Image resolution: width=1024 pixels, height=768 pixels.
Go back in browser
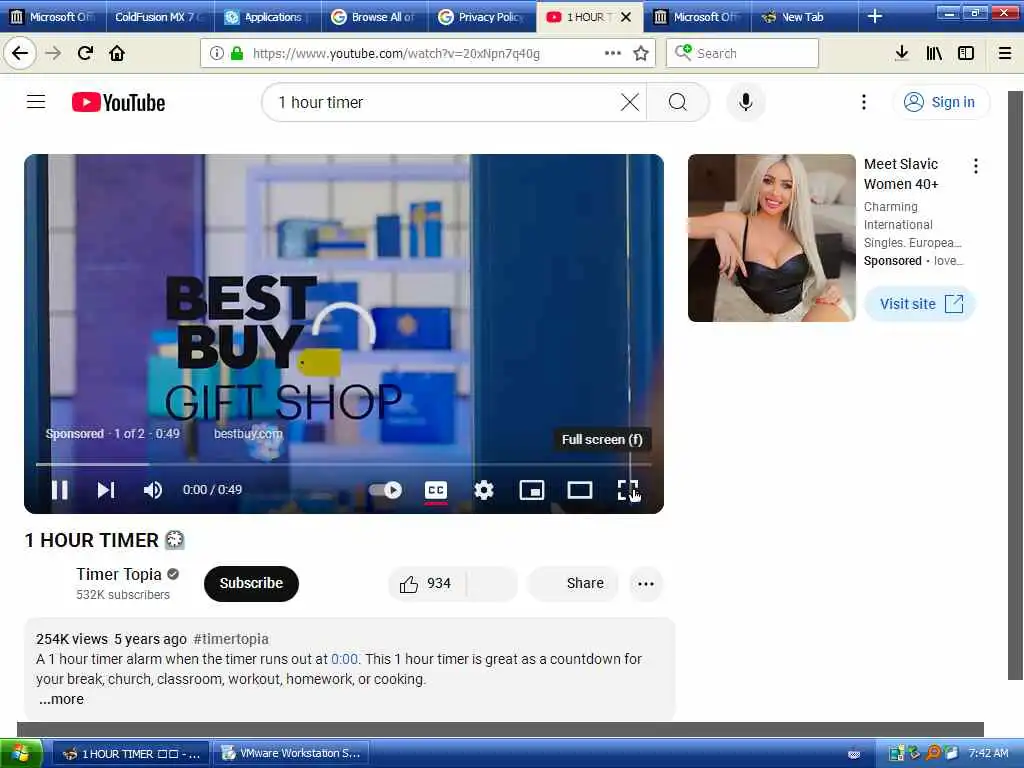click(20, 53)
